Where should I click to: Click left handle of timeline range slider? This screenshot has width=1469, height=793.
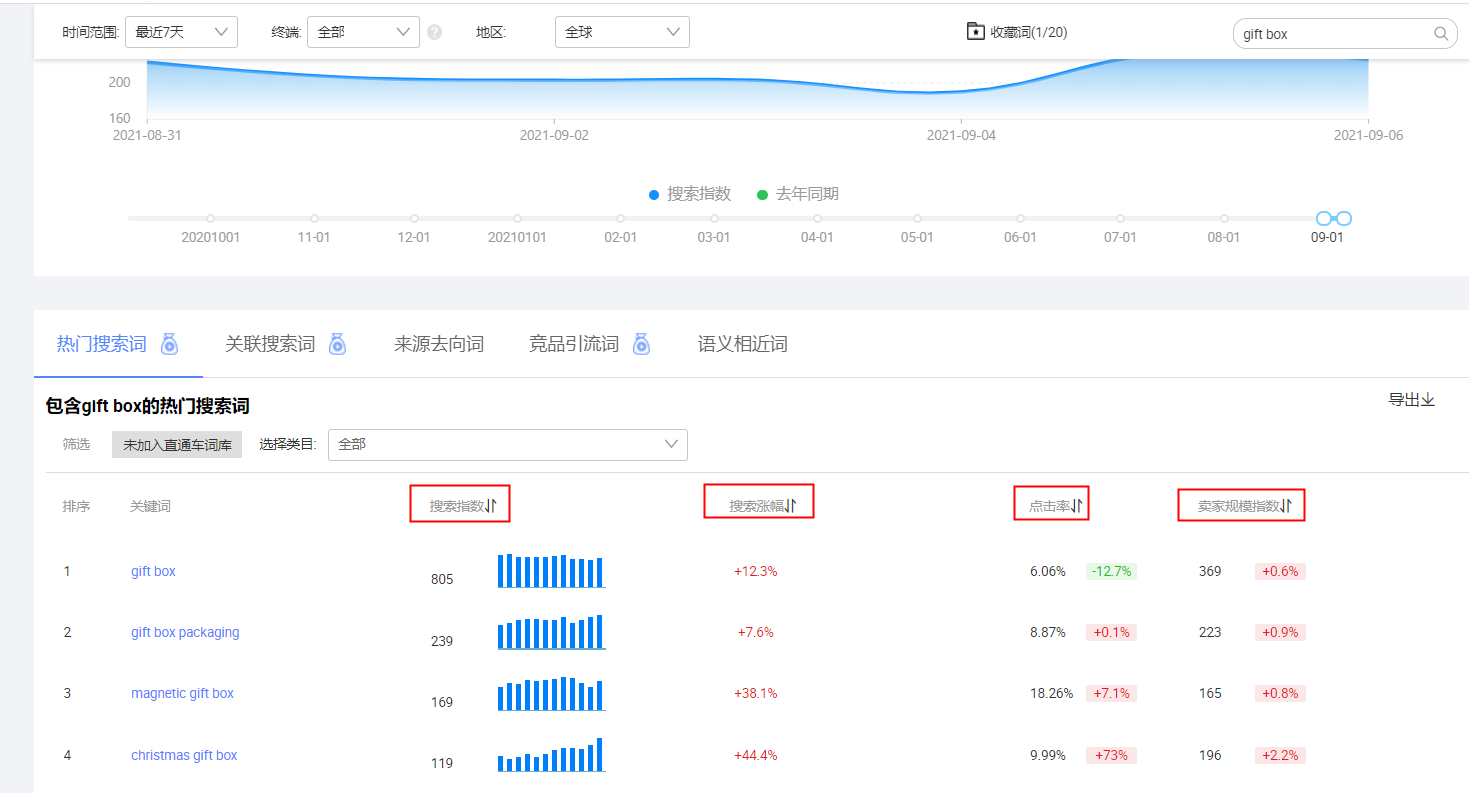[1324, 218]
